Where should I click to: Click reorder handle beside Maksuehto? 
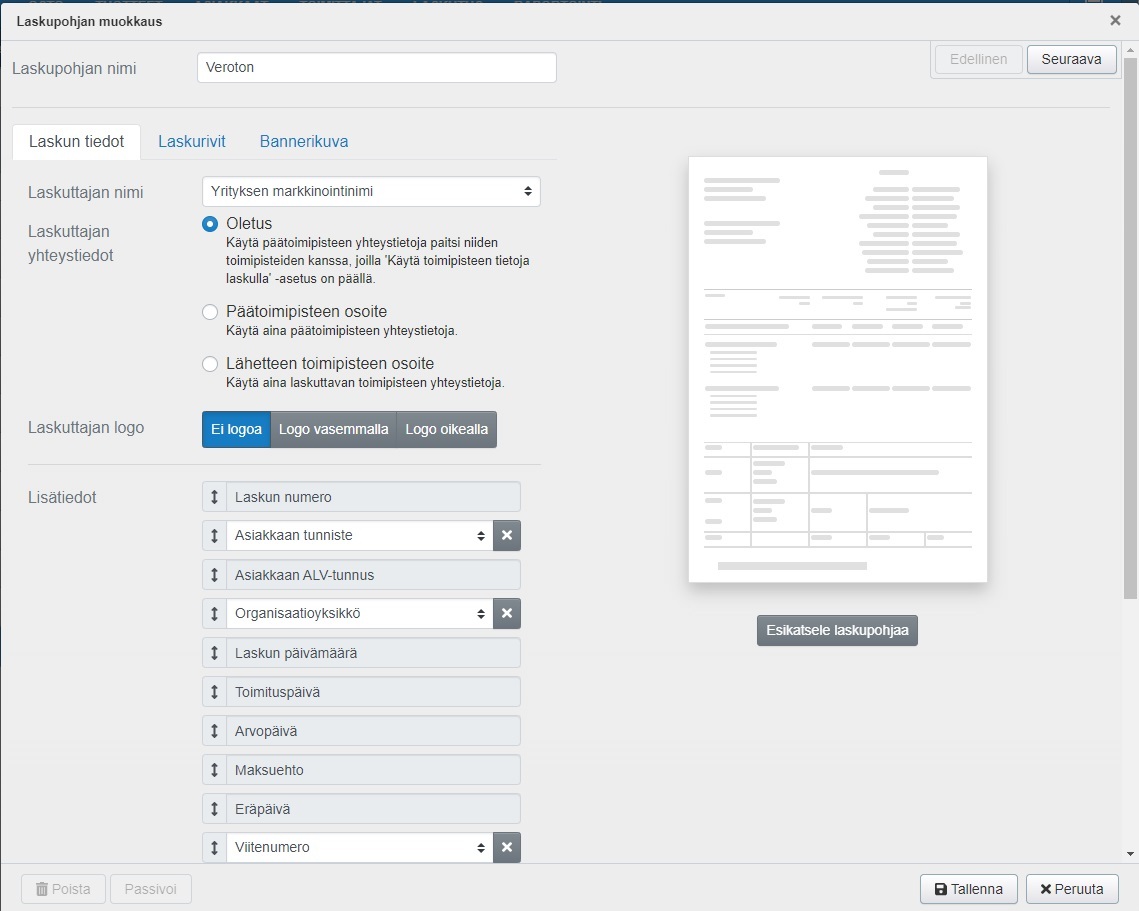(x=214, y=770)
